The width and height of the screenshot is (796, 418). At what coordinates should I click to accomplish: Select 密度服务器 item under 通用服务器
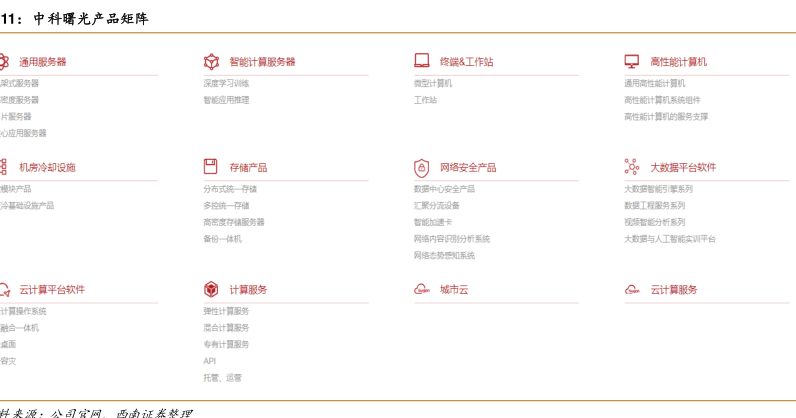[19, 100]
